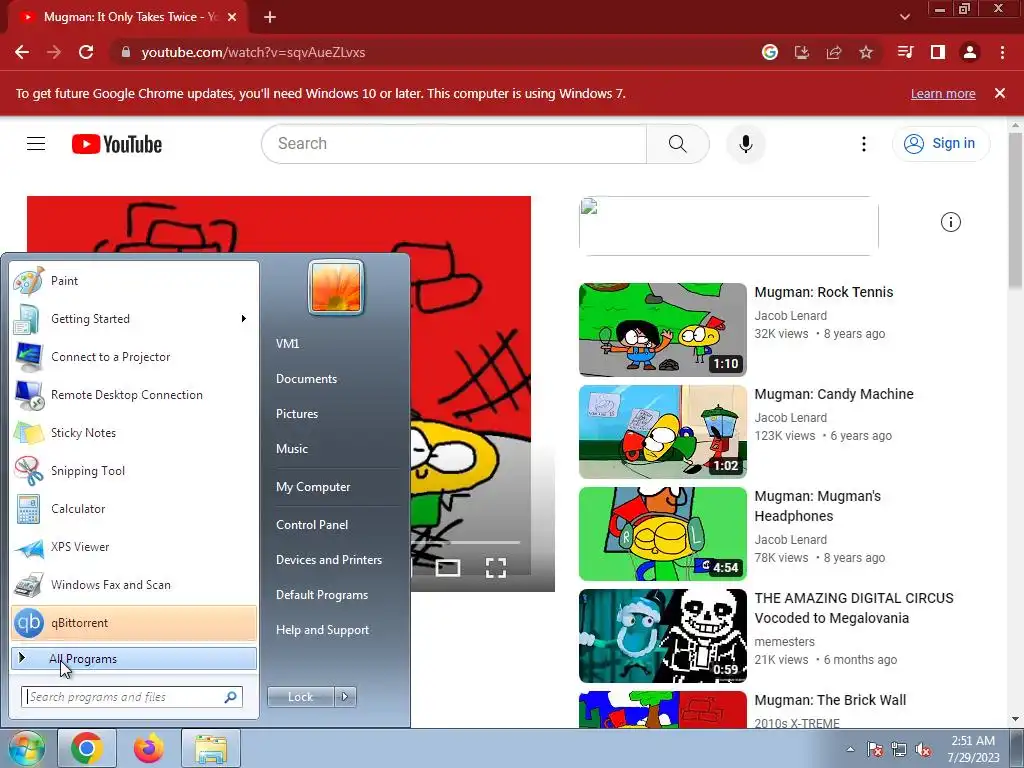Toggle volume mute in system tray
Image resolution: width=1024 pixels, height=768 pixels.
(923, 750)
